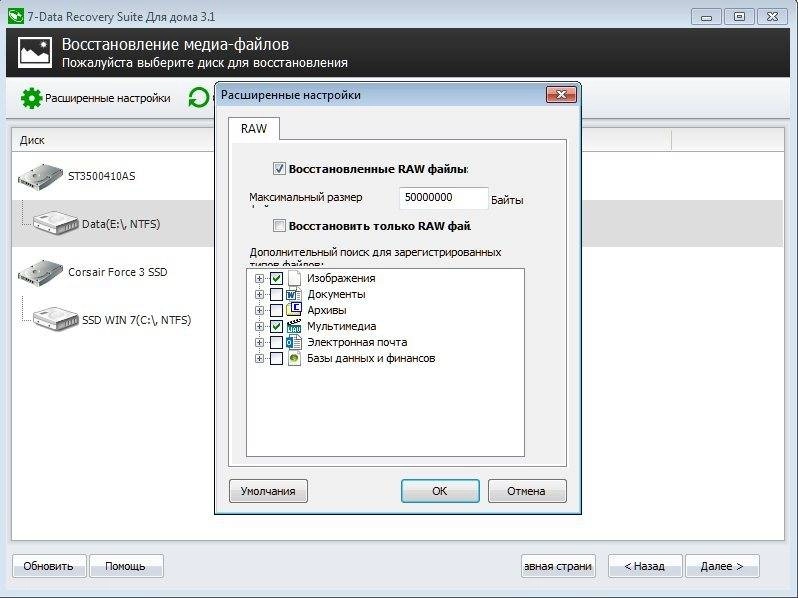The height and width of the screenshot is (598, 798).
Task: Uncheck the Мультимедиа checkbox
Action: coord(276,326)
